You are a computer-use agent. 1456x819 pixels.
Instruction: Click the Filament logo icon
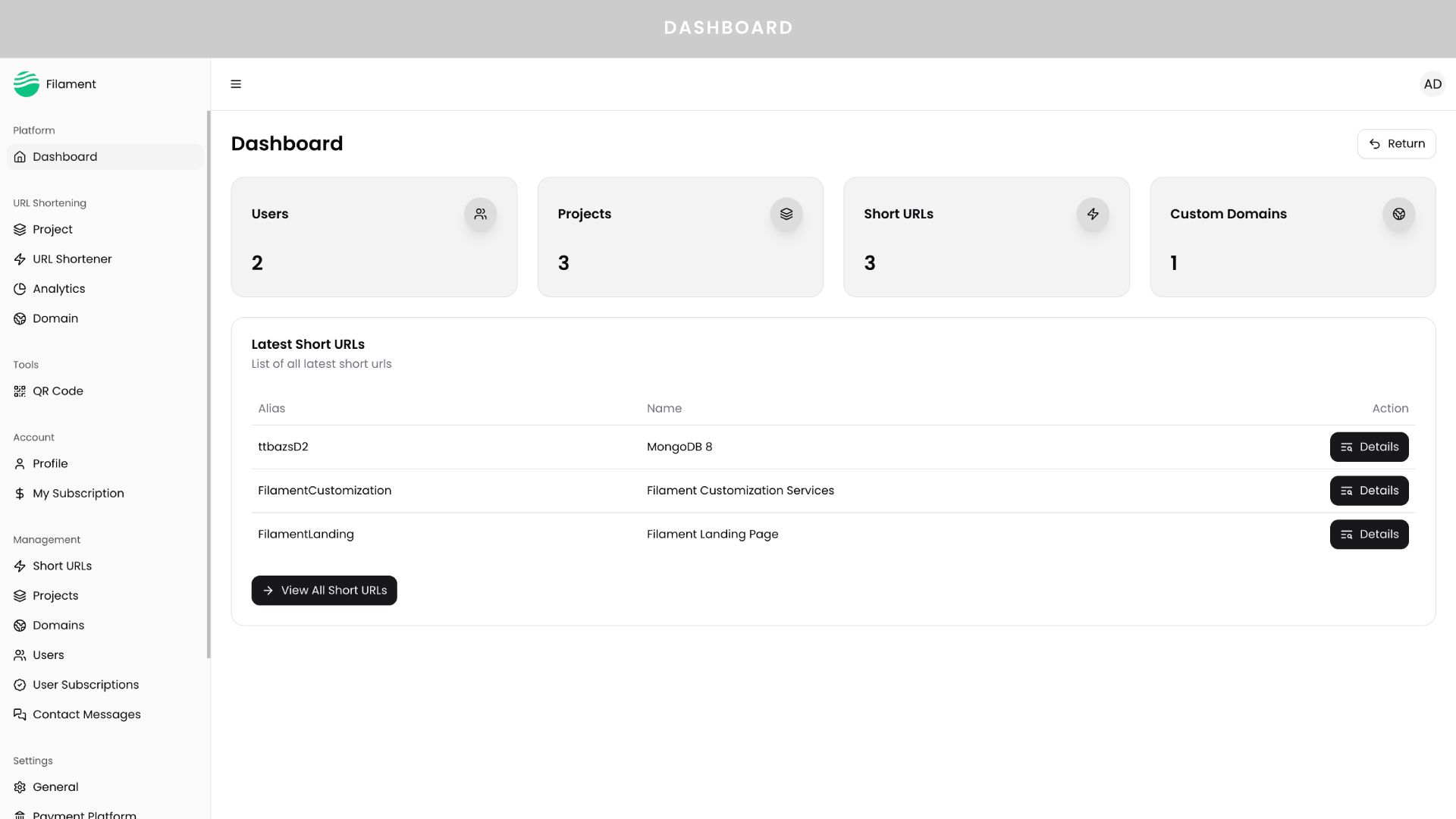[27, 84]
